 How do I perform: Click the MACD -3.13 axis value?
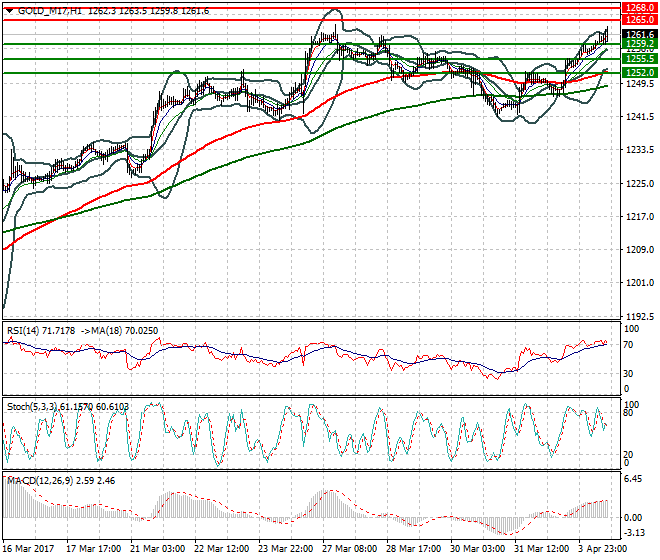tap(634, 533)
